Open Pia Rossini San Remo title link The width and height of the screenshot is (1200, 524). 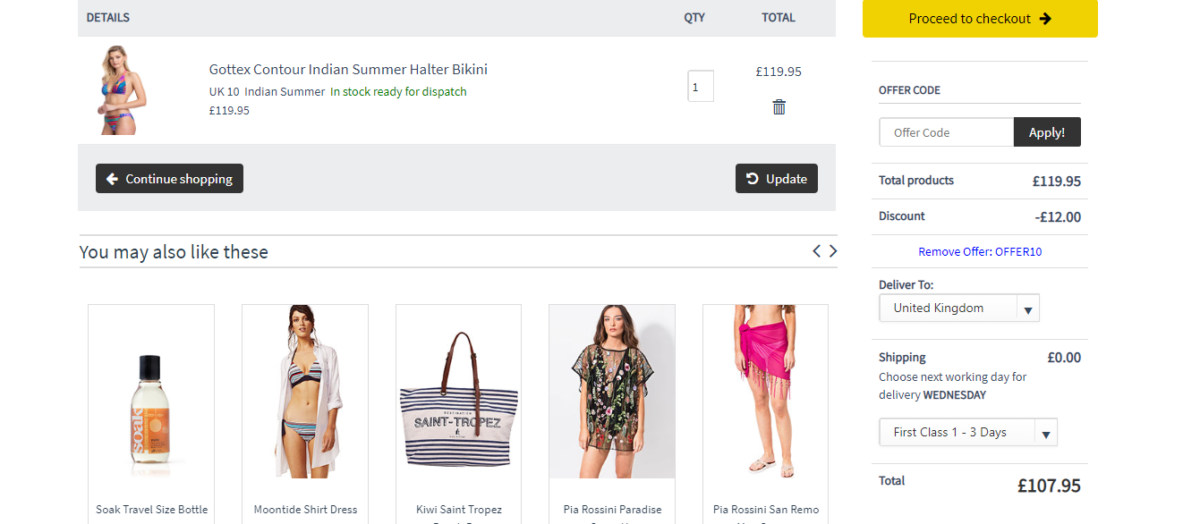(x=766, y=510)
